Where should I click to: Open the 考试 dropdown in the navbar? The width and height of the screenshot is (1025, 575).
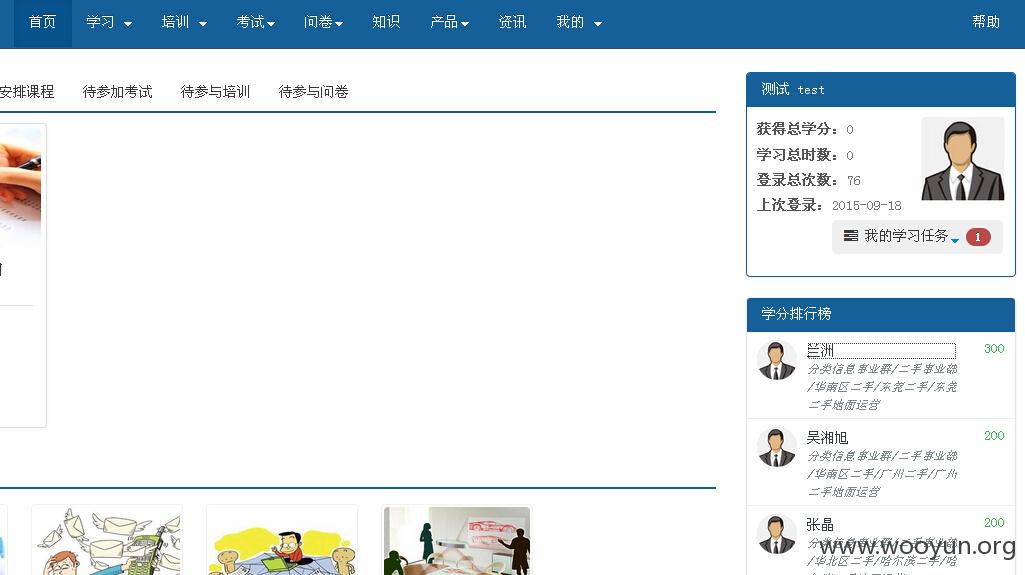coord(256,23)
